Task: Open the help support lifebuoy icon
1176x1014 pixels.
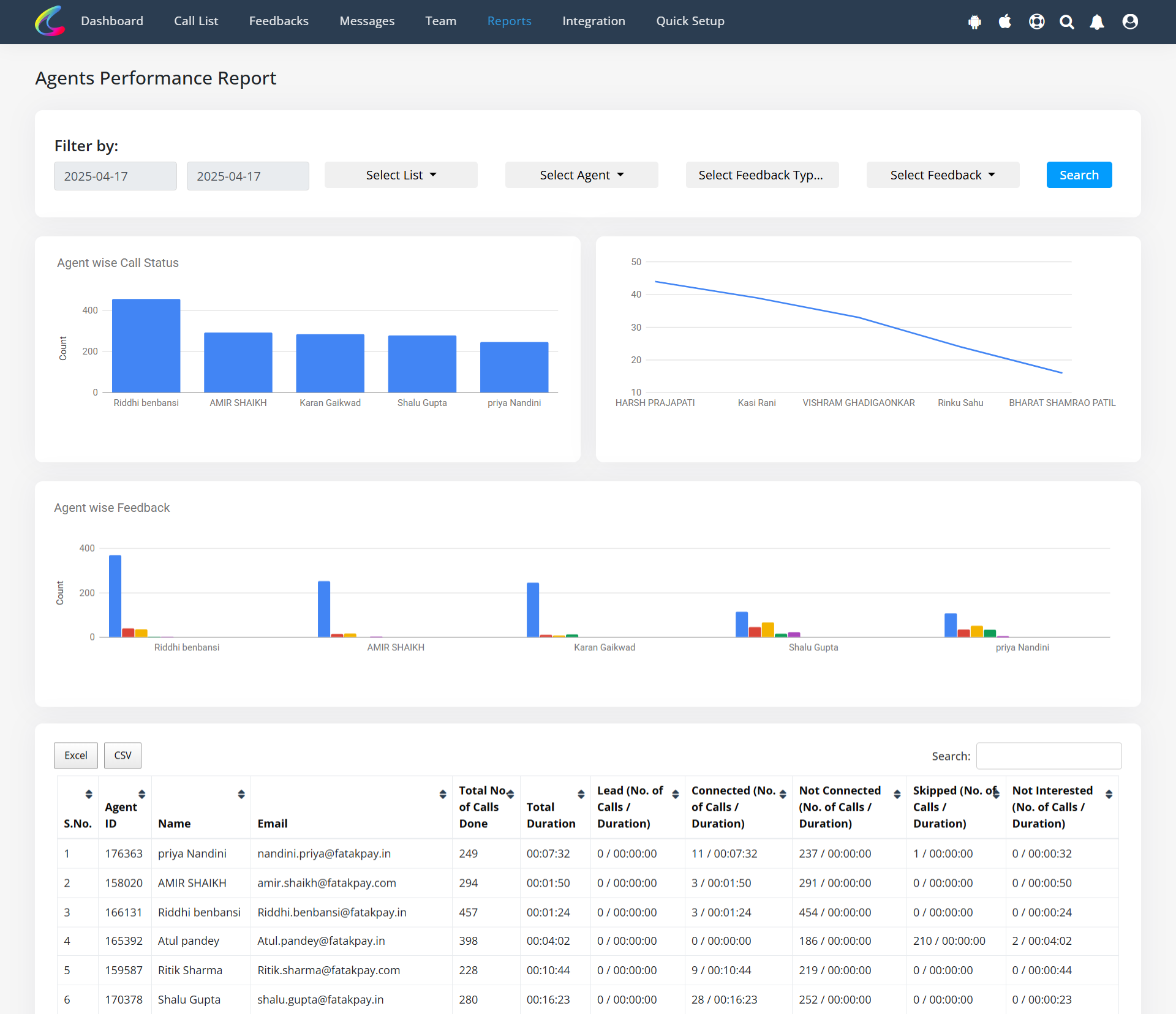Action: click(1036, 22)
